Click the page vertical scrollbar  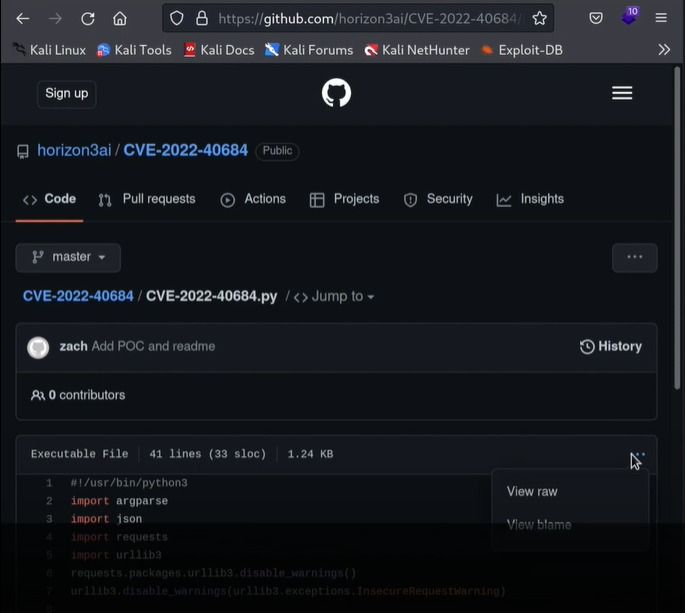coord(677,228)
